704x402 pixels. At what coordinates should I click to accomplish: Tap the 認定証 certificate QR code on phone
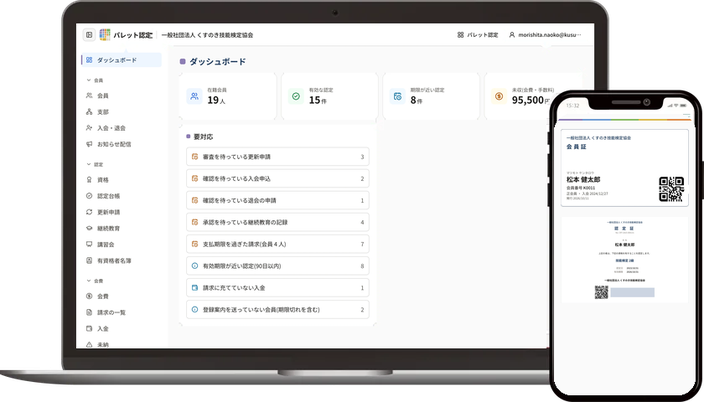point(602,292)
